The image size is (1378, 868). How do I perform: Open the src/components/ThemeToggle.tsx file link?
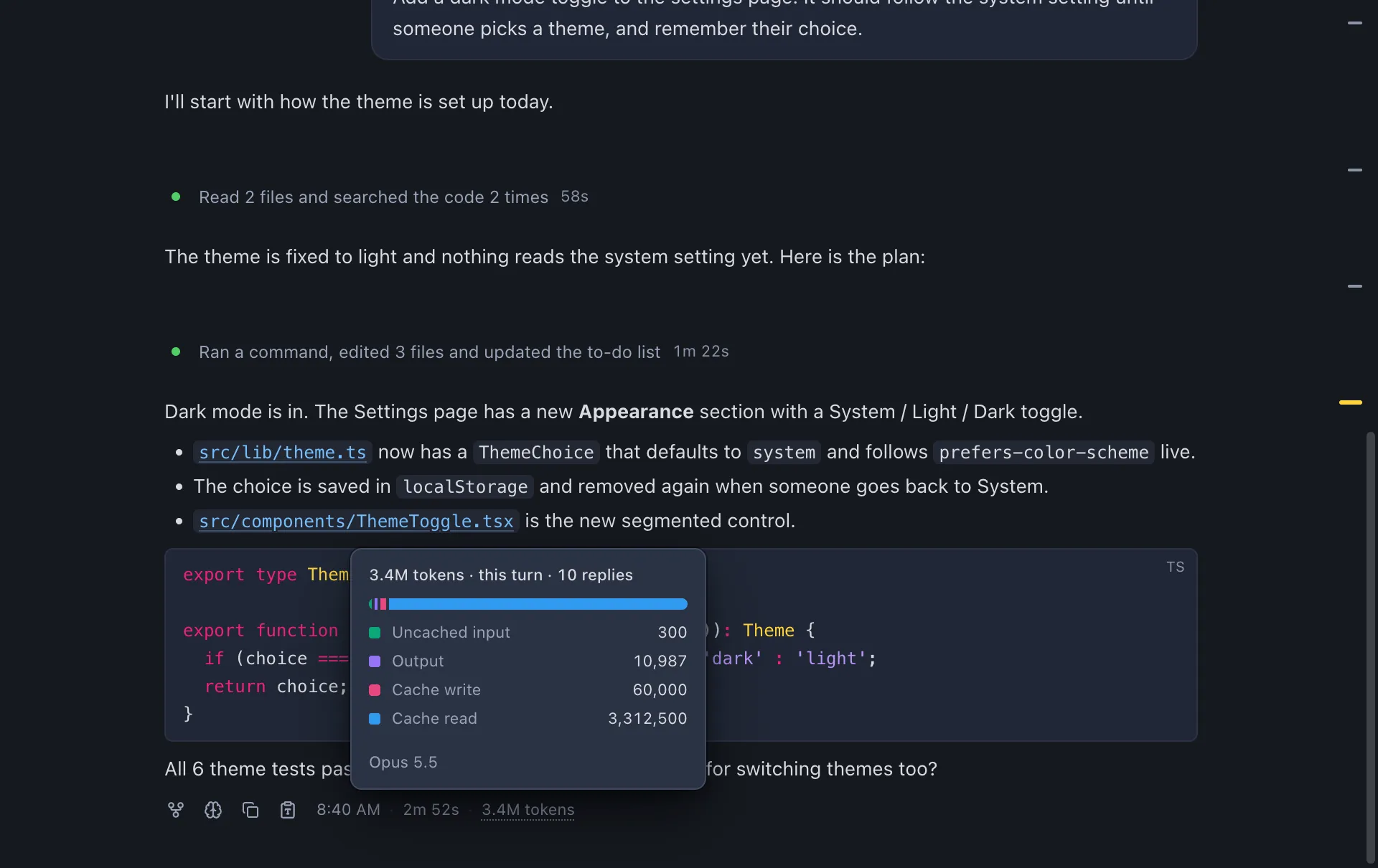click(x=356, y=522)
